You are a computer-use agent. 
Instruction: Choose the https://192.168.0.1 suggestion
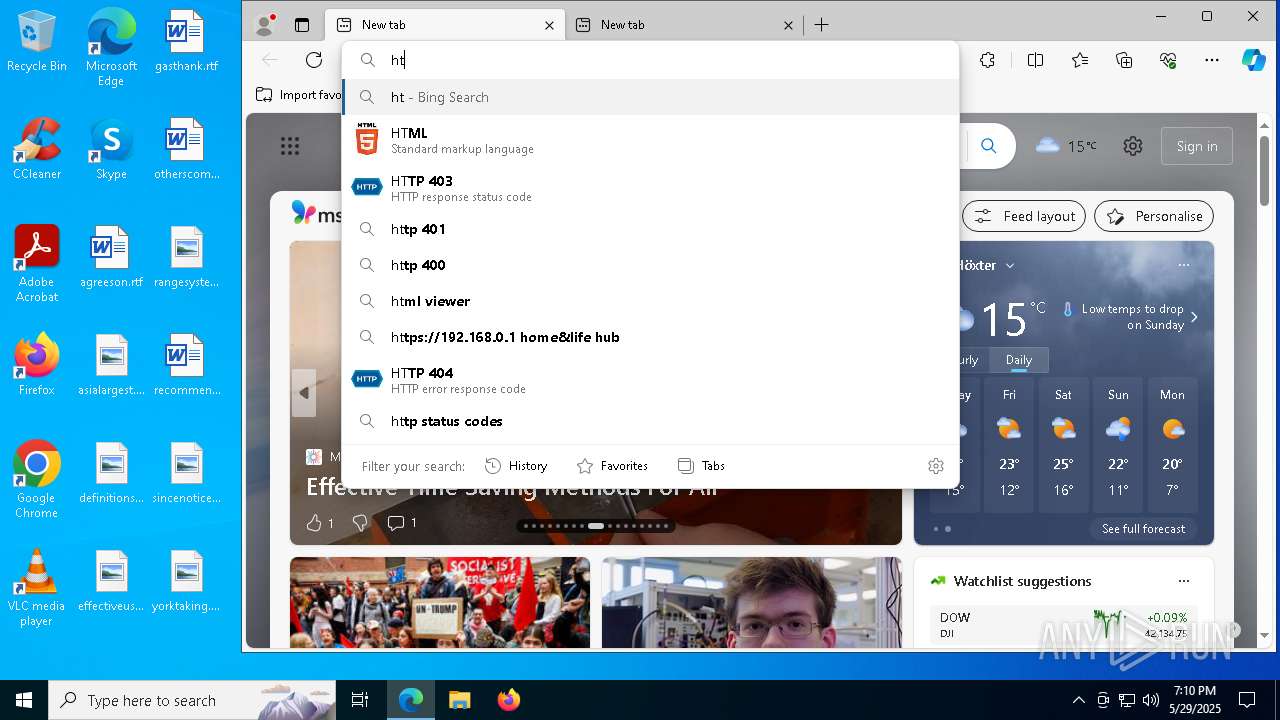pos(650,337)
